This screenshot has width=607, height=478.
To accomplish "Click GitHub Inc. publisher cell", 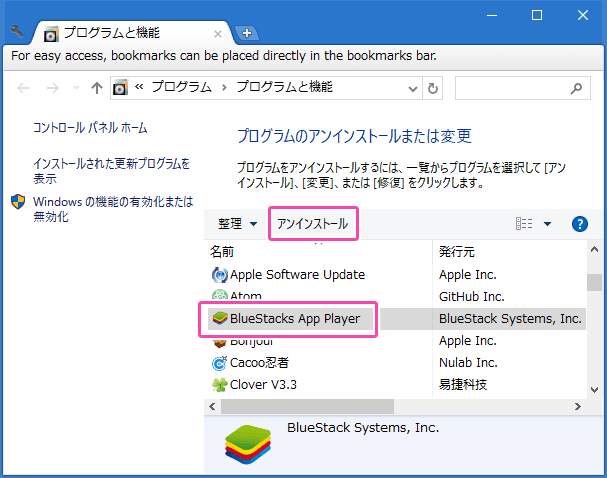I will coord(472,296).
